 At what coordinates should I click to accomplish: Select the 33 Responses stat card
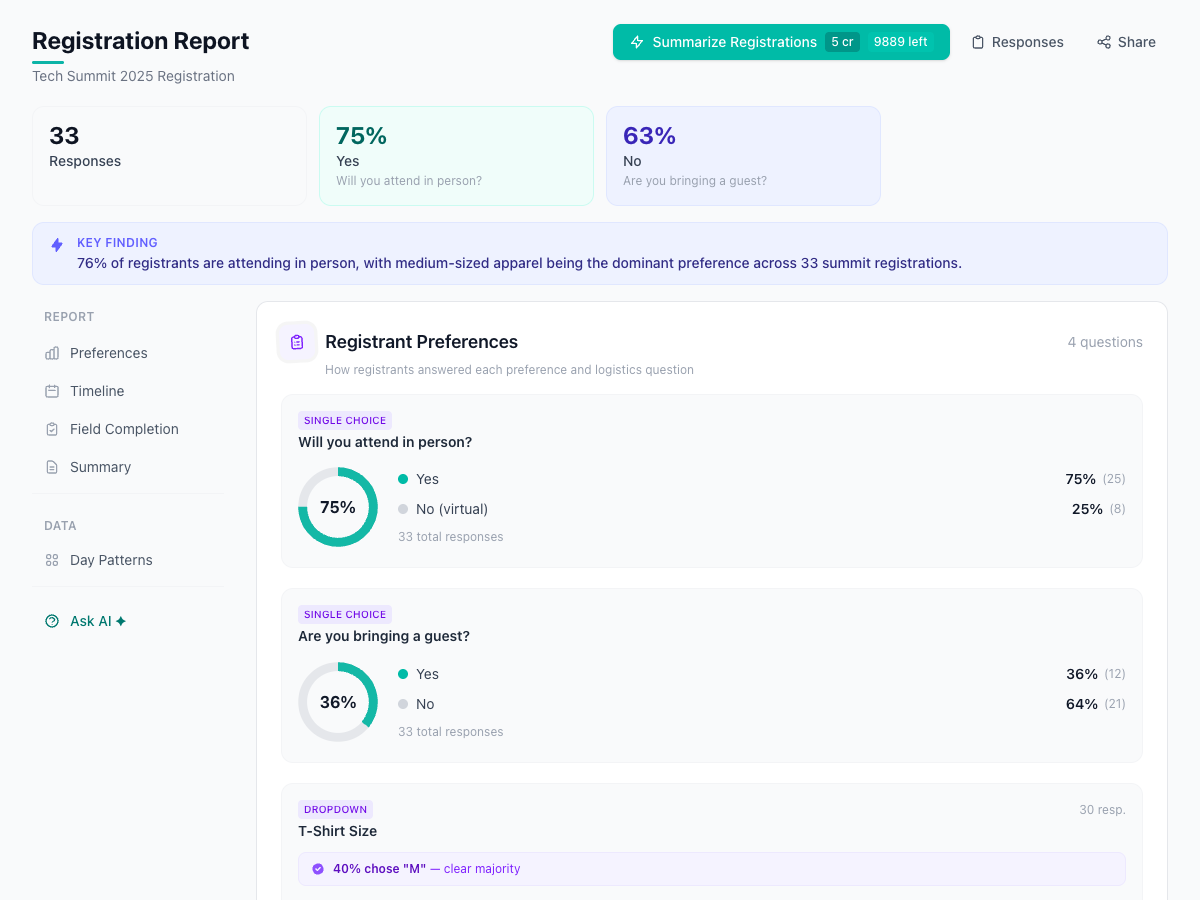click(169, 155)
